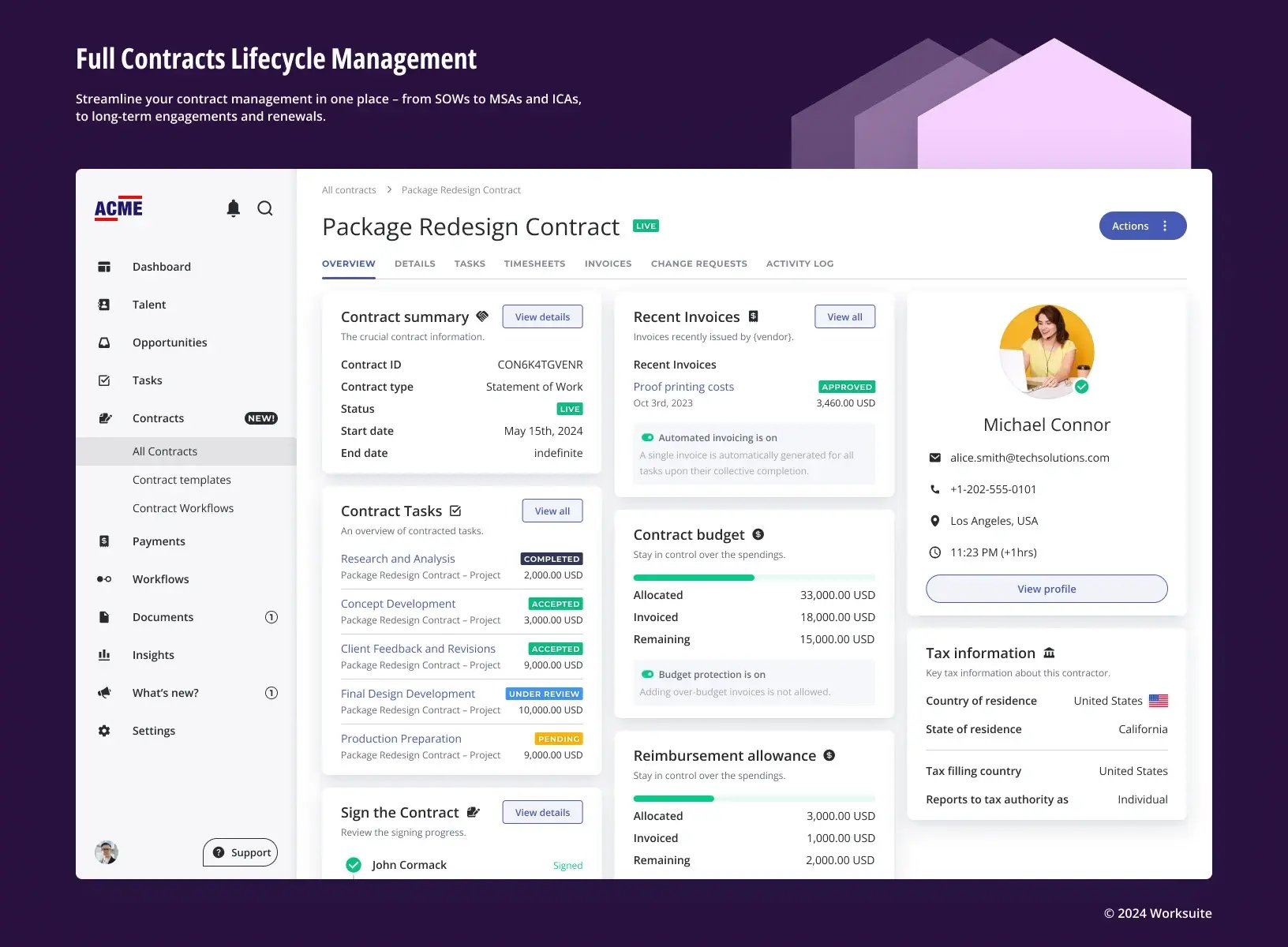Disable Budget protection toggle
Viewport: 1288px width, 947px height.
(x=646, y=674)
